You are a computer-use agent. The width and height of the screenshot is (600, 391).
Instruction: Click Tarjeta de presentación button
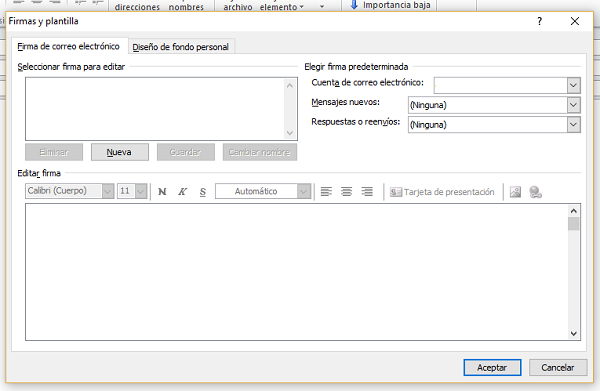(442, 192)
